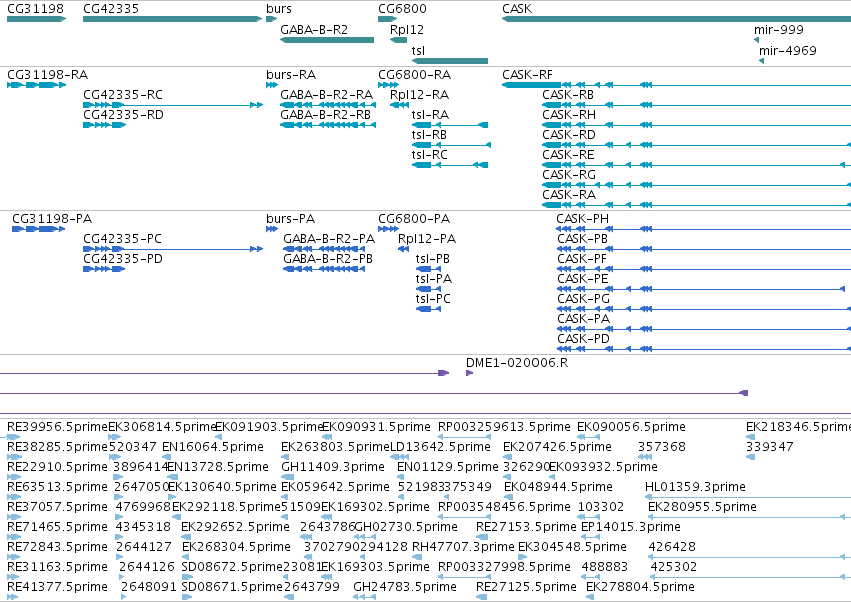Click EST HL01359.3prime
851x602 pixels.
pyautogui.click(x=695, y=487)
